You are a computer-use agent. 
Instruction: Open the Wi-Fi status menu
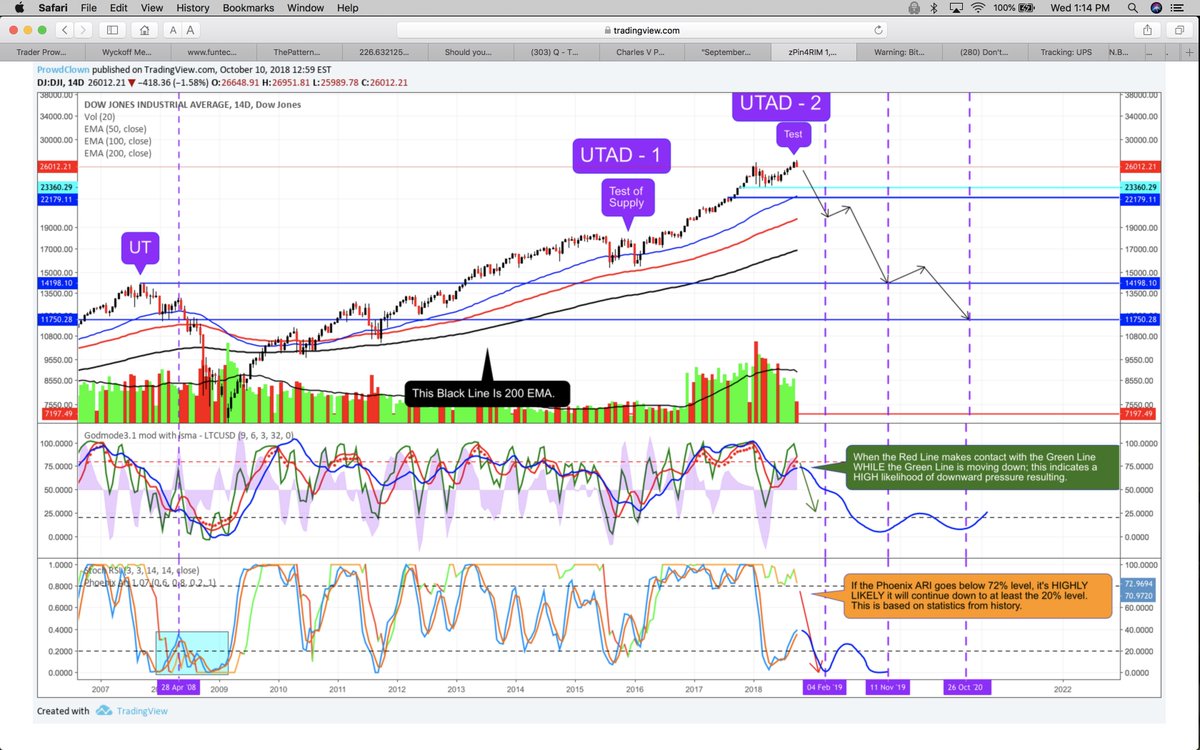979,8
